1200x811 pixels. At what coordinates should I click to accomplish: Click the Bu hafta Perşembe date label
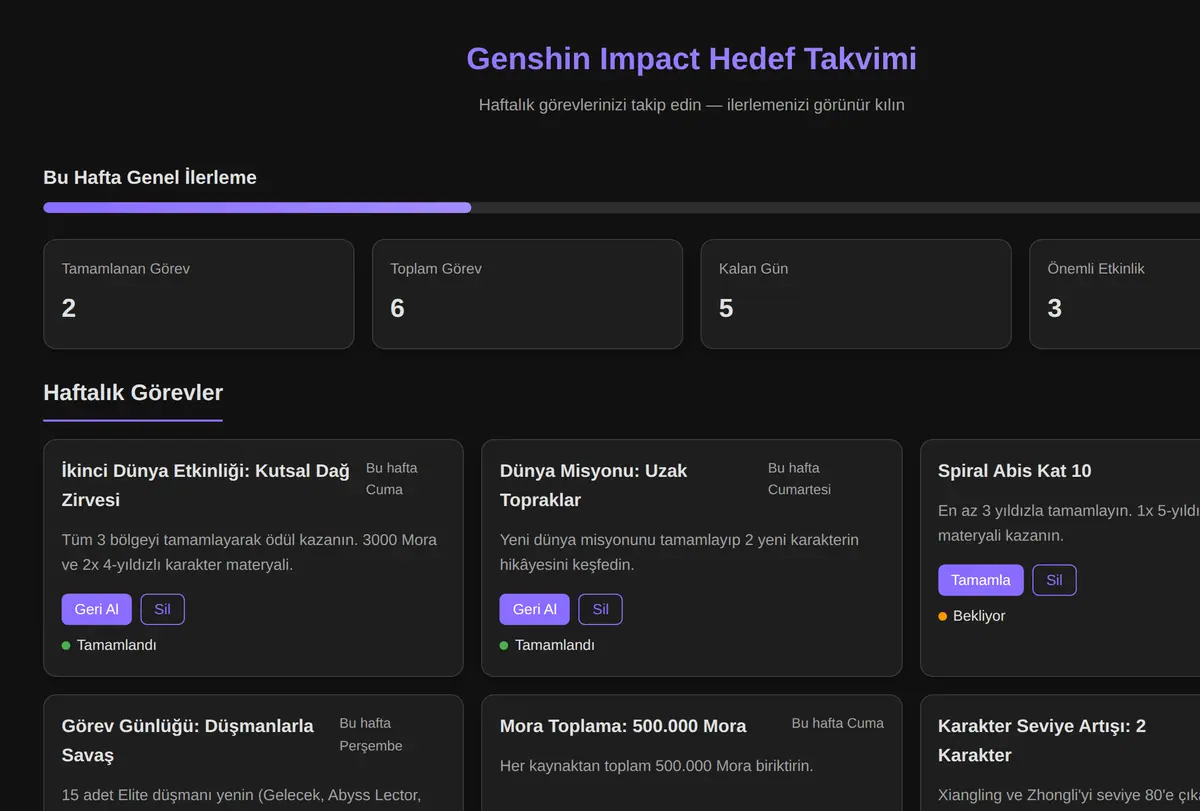(371, 734)
